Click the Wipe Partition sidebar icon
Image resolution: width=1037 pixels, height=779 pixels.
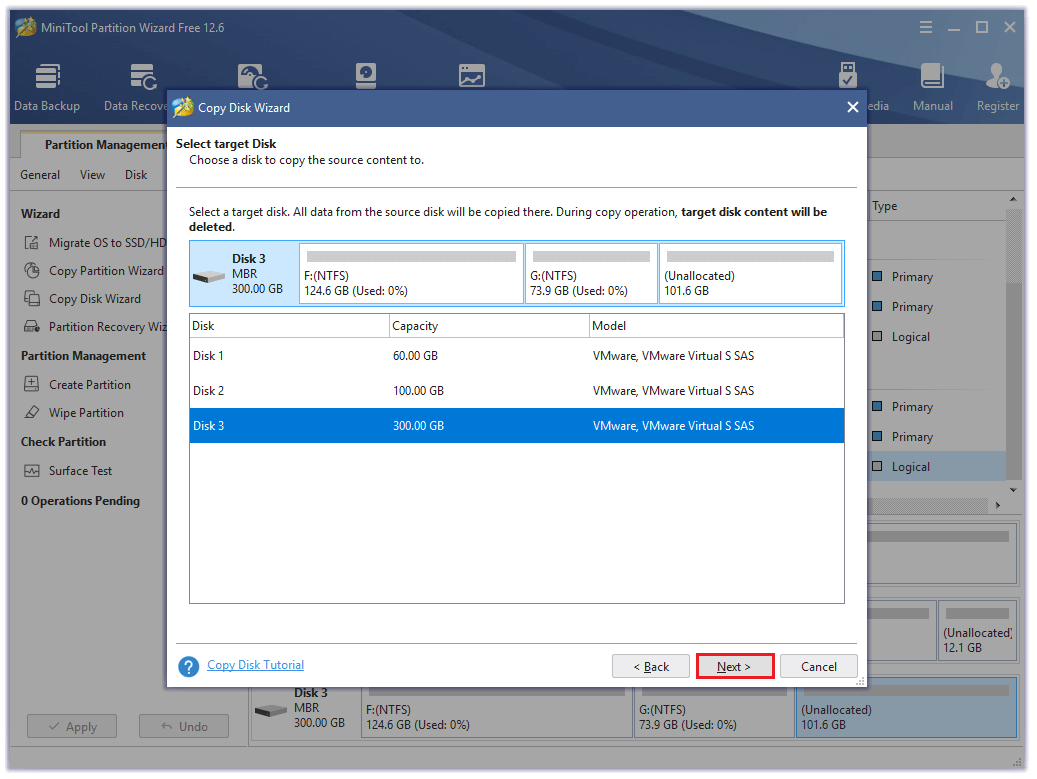click(31, 412)
